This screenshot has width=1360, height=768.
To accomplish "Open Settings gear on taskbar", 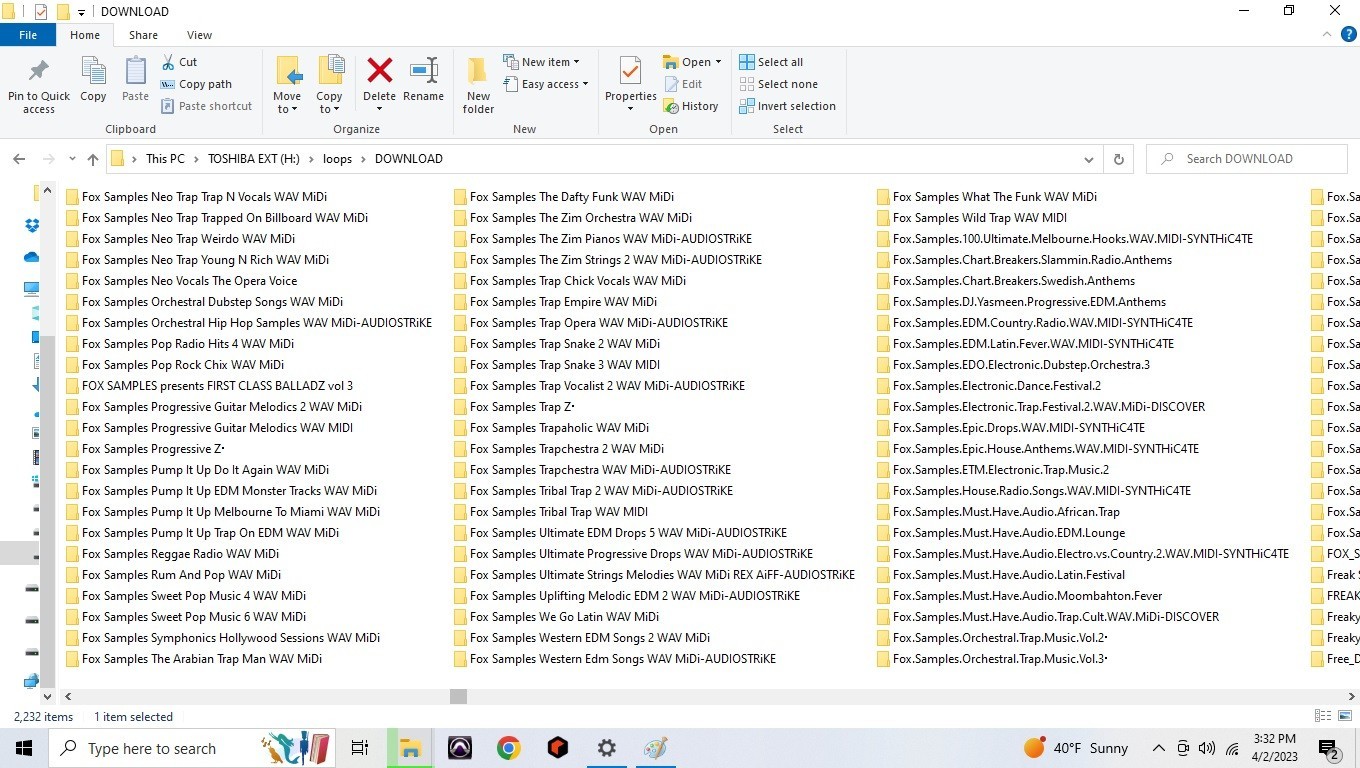I will [607, 748].
